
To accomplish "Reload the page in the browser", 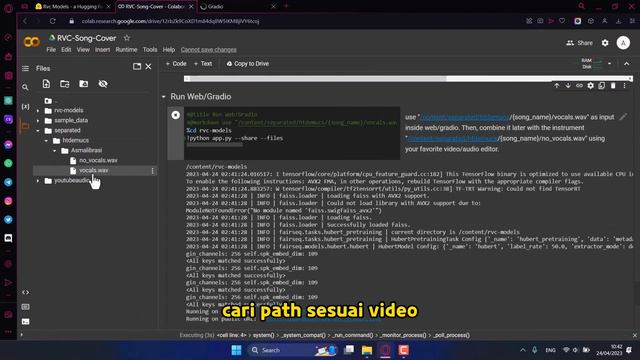I will point(53,21).
